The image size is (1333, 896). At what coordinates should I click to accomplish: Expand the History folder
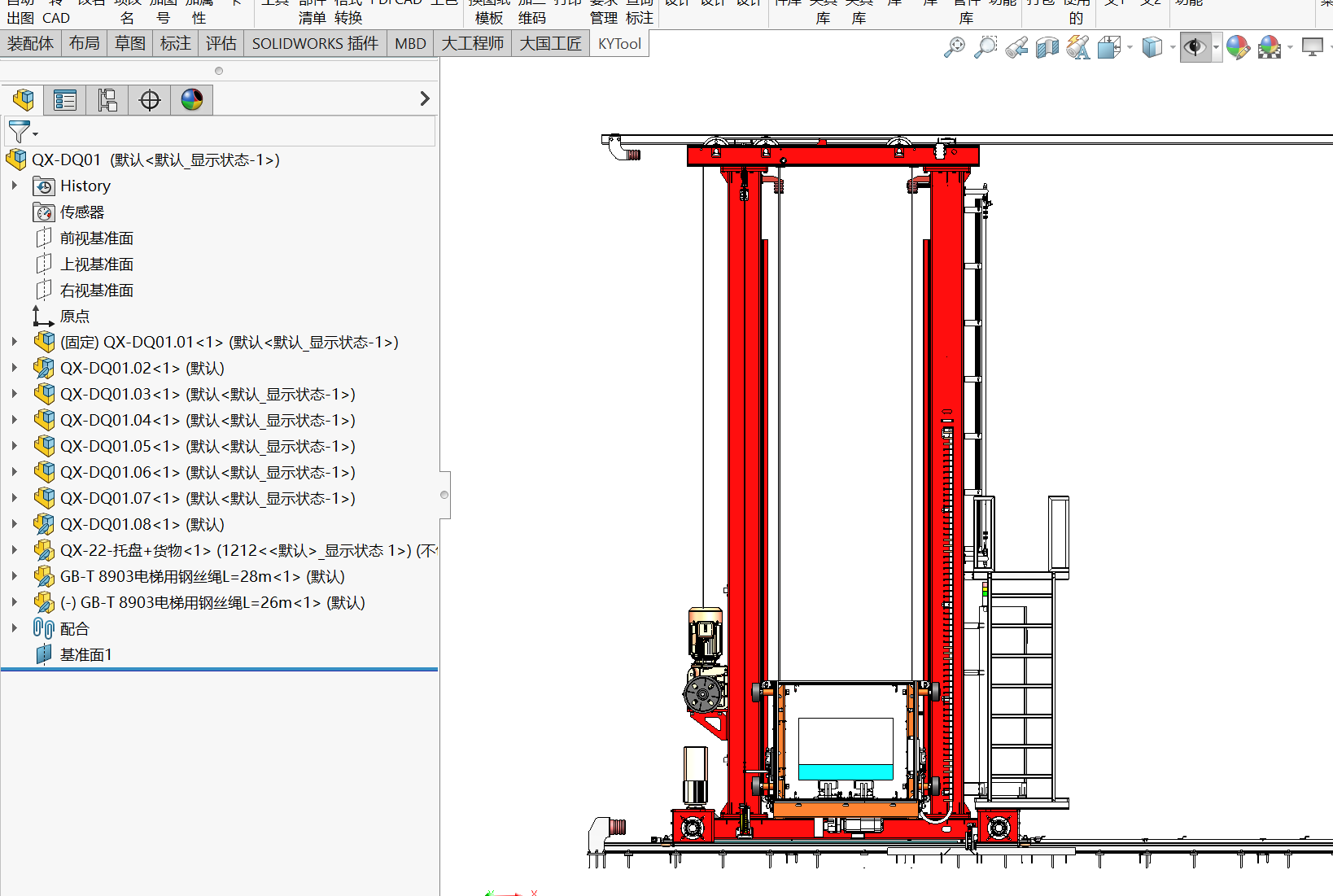[14, 186]
